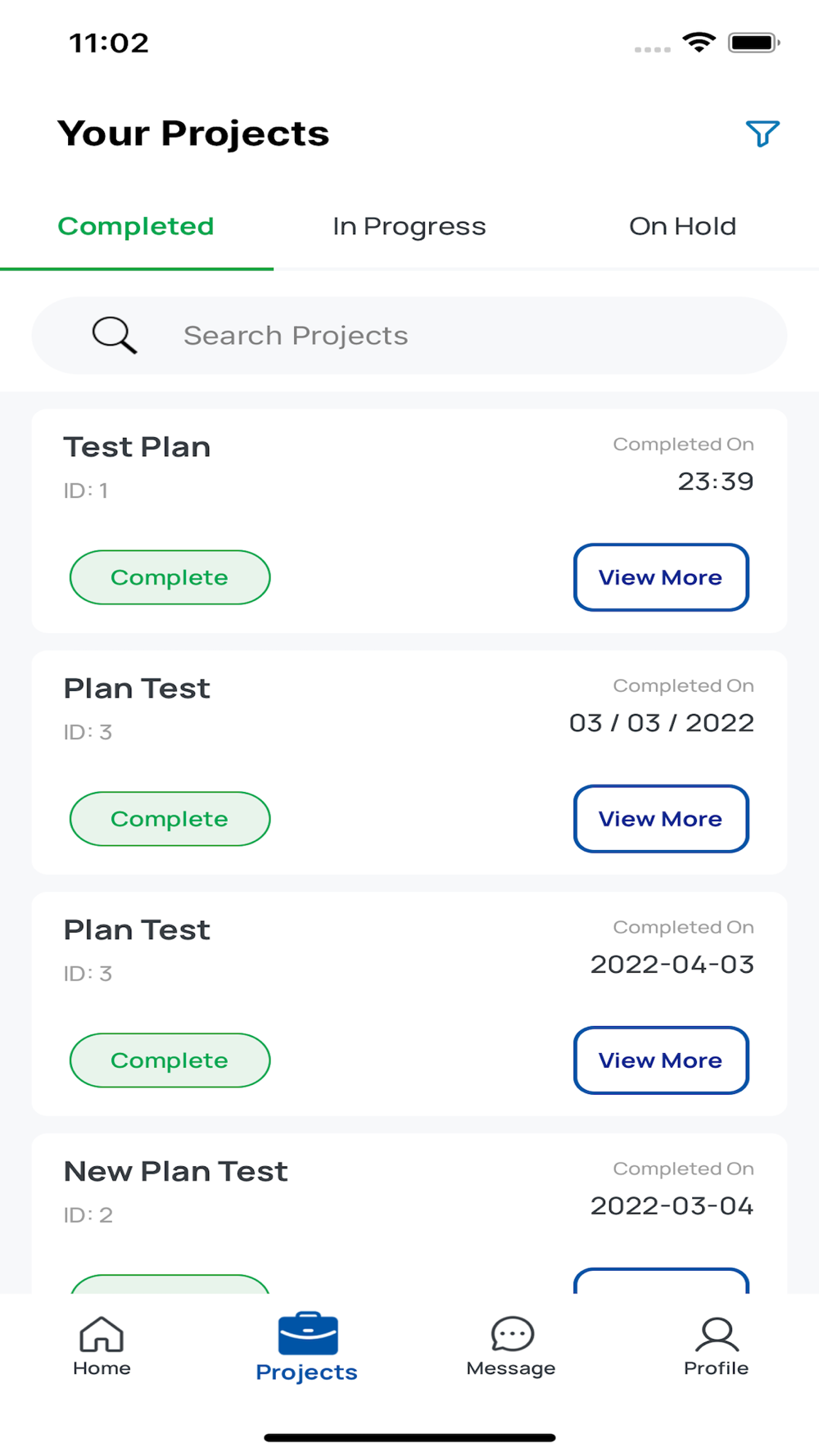This screenshot has height=1456, width=819.
Task: Select the Completed tab
Action: (136, 227)
